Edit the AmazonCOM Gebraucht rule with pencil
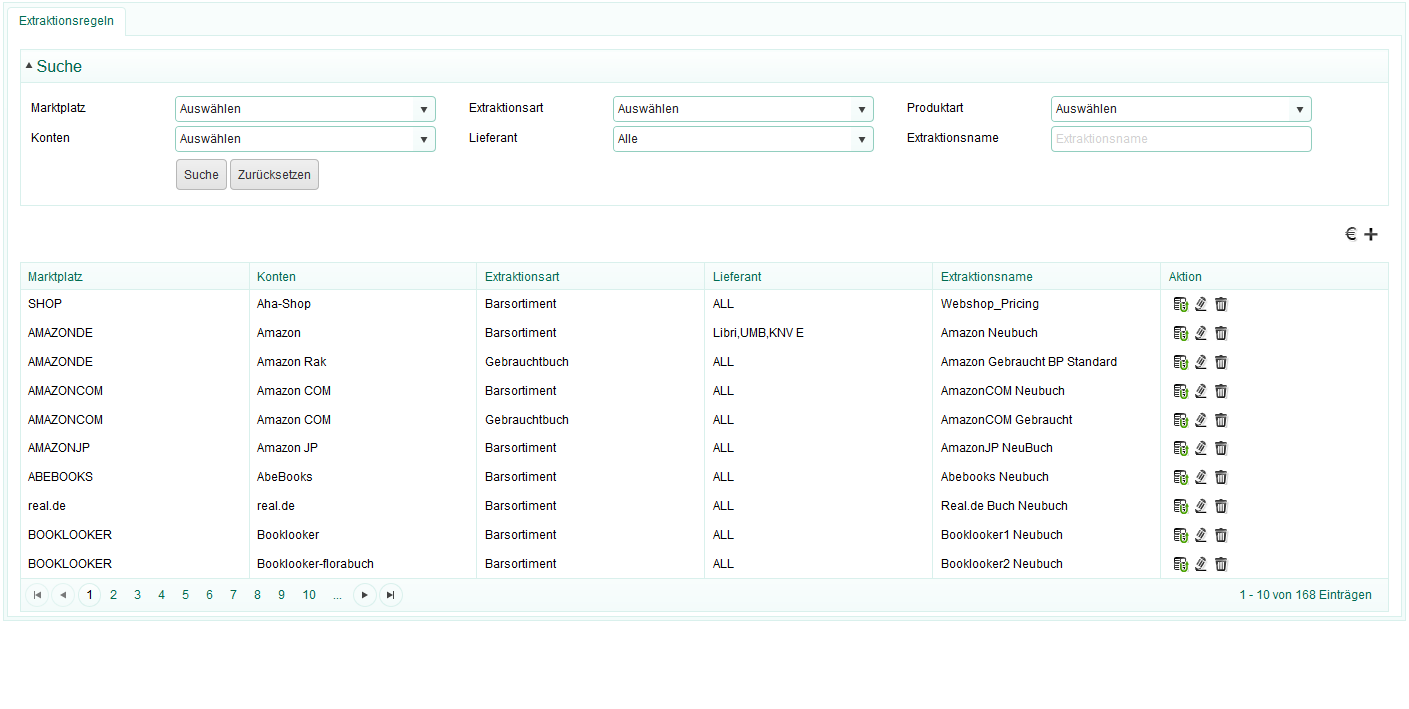 [1201, 420]
